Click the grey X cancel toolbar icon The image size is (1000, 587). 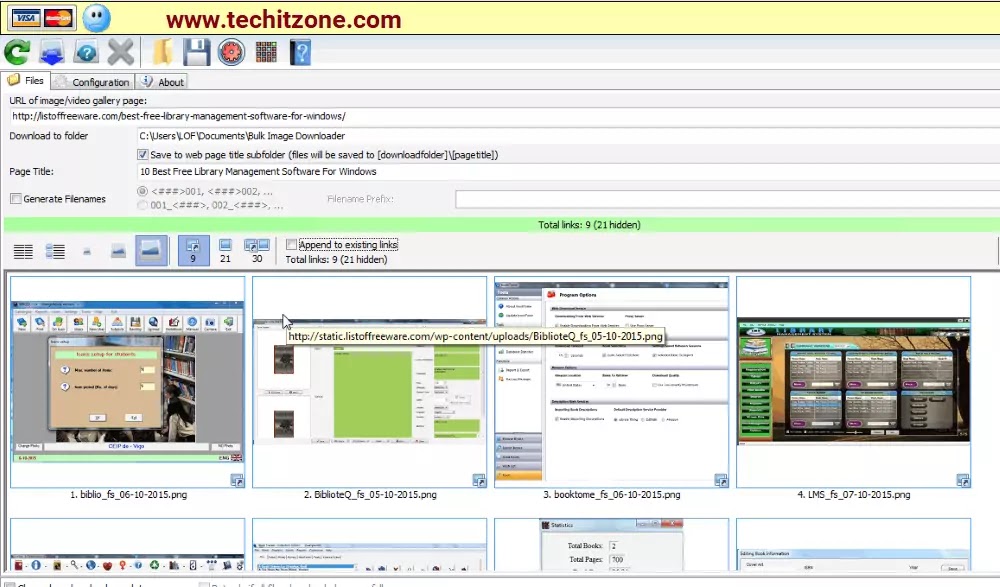coord(120,52)
